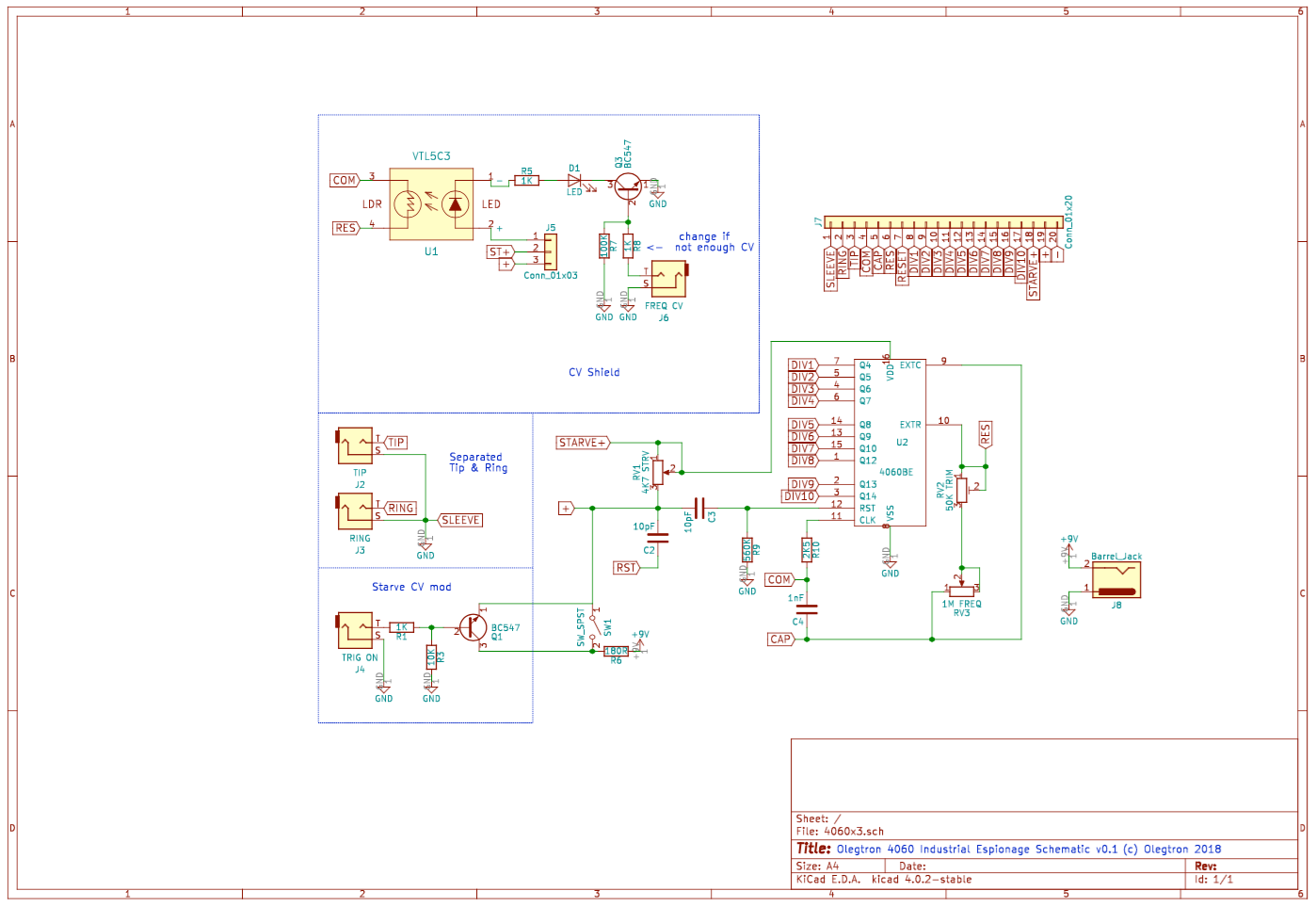The image size is (1316, 907).
Task: Select the SW_SPST switch SW1
Action: point(593,627)
